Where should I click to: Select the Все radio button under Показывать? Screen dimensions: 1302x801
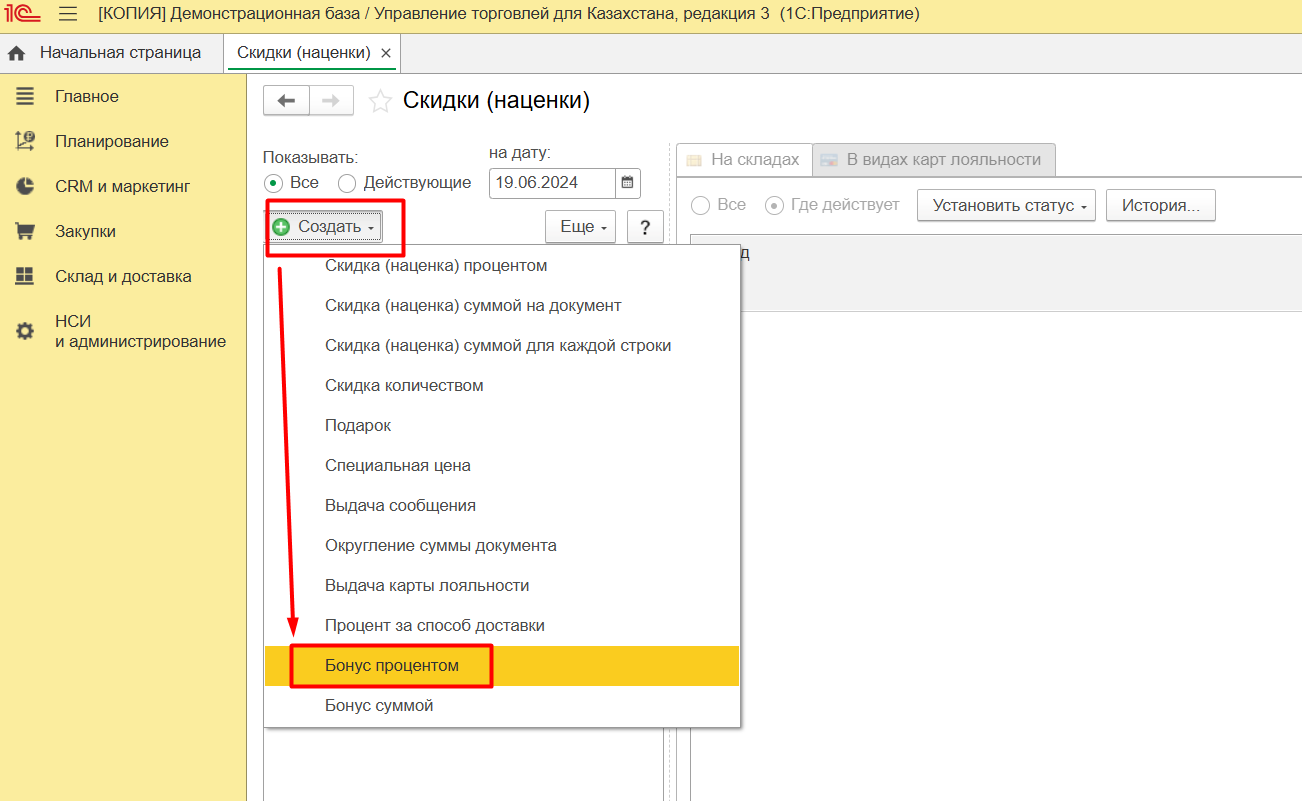pyautogui.click(x=273, y=183)
